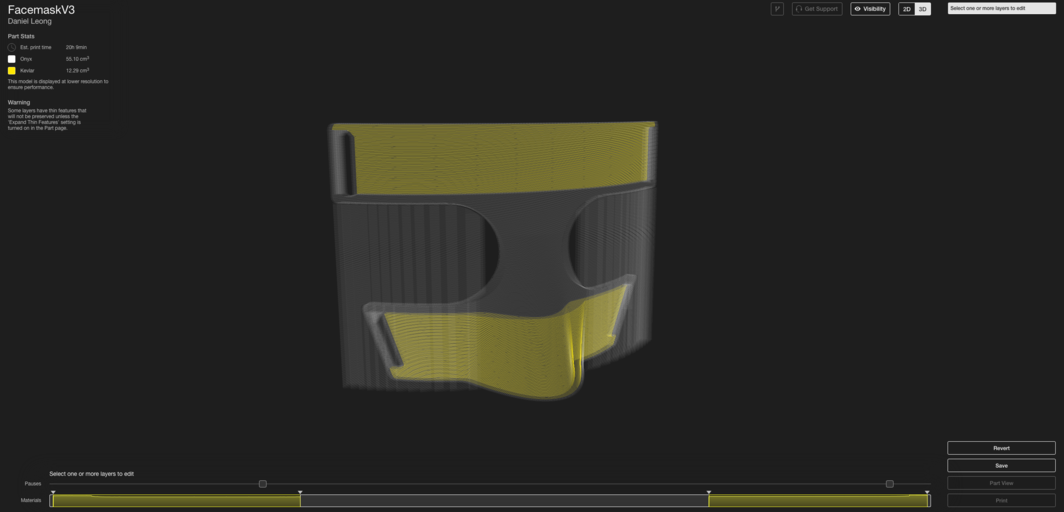Click the Kevlar volume '12.29 cm³'
1064x512 pixels.
point(77,71)
